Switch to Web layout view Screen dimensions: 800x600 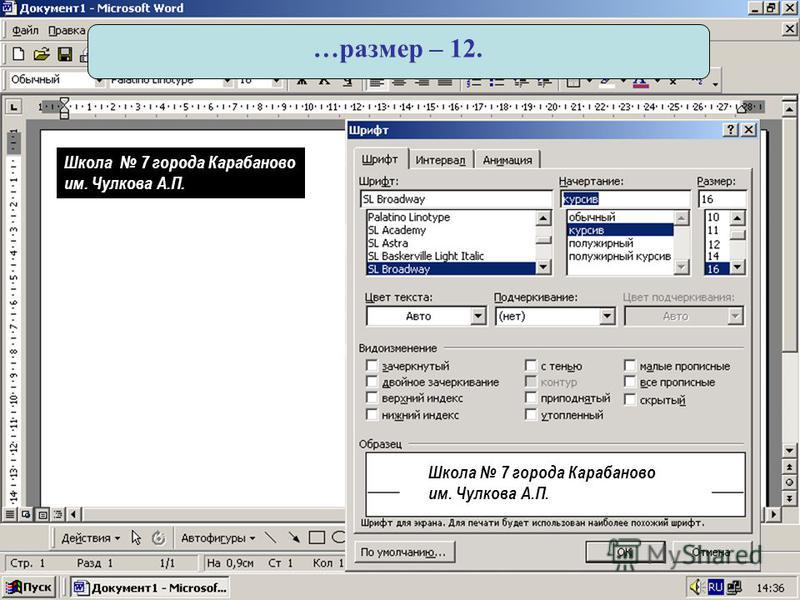(26, 514)
